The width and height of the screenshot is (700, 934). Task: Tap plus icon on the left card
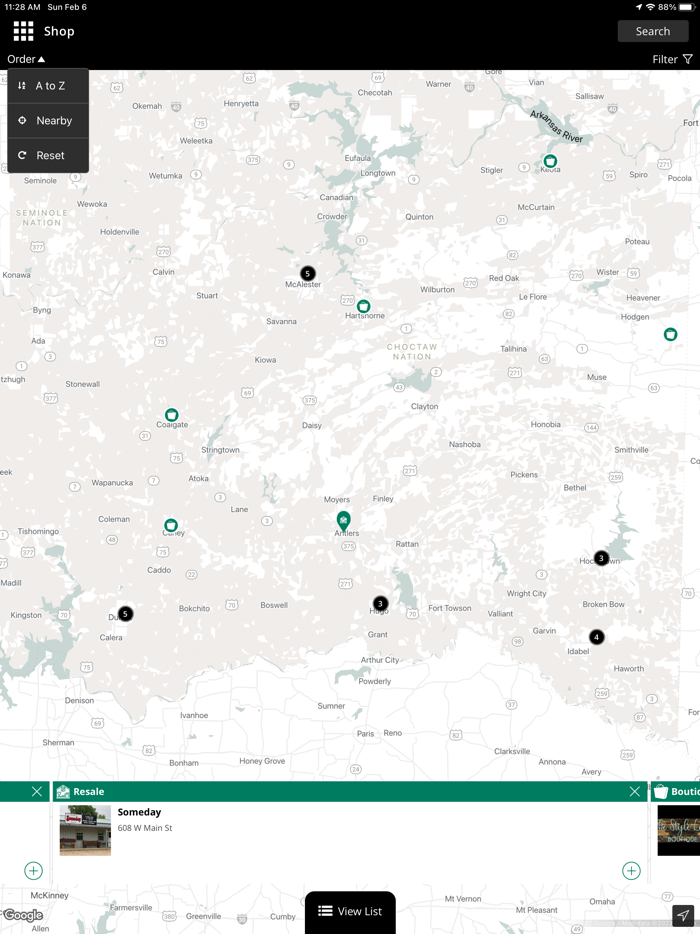(33, 870)
